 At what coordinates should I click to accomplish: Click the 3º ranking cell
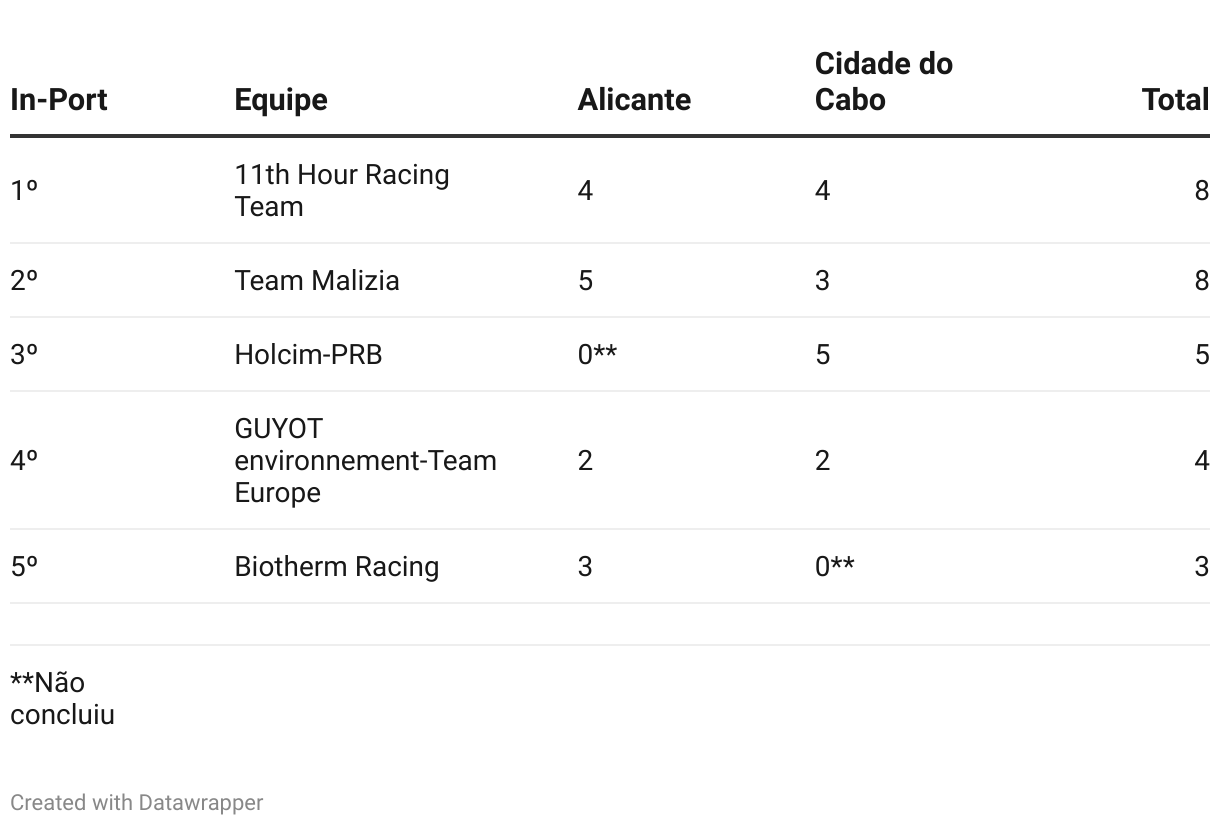tap(24, 354)
